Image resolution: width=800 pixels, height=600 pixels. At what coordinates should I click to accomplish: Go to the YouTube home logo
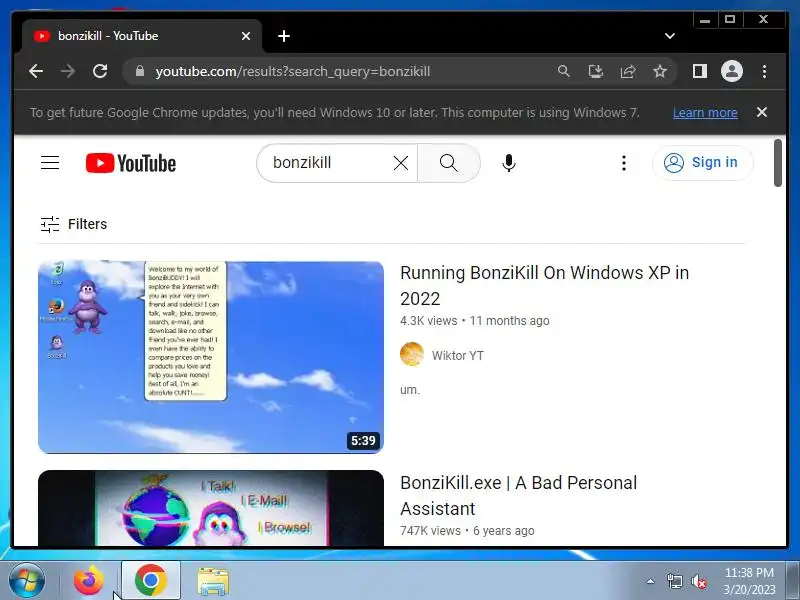click(131, 163)
